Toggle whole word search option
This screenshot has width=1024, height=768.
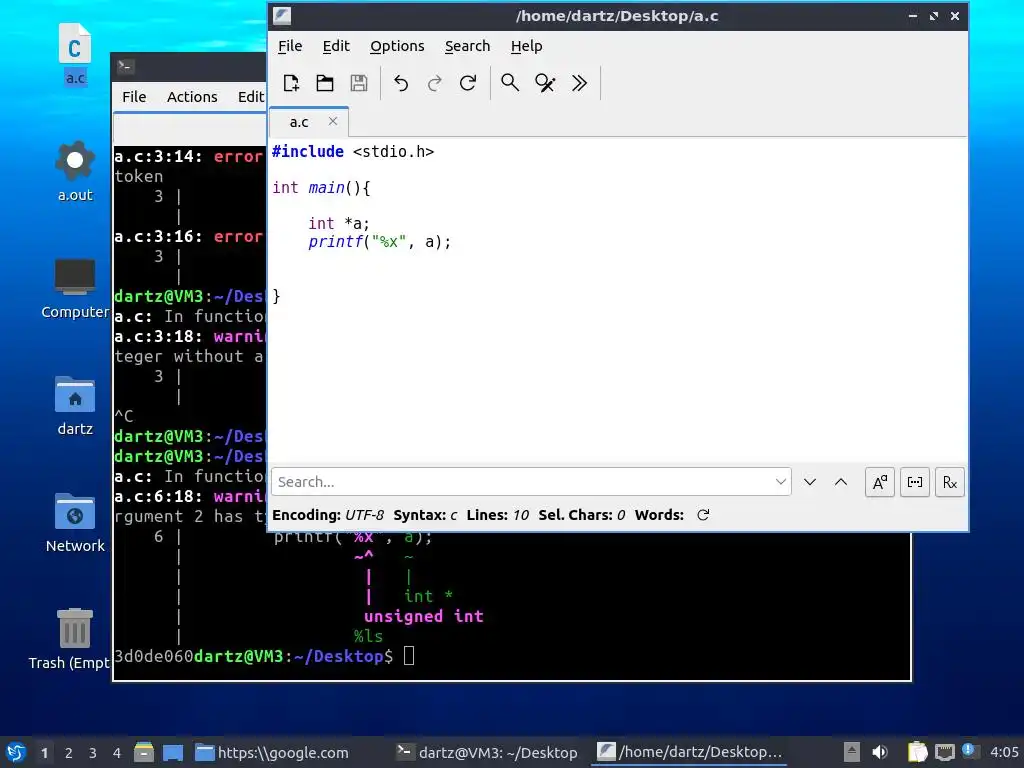pyautogui.click(x=915, y=483)
